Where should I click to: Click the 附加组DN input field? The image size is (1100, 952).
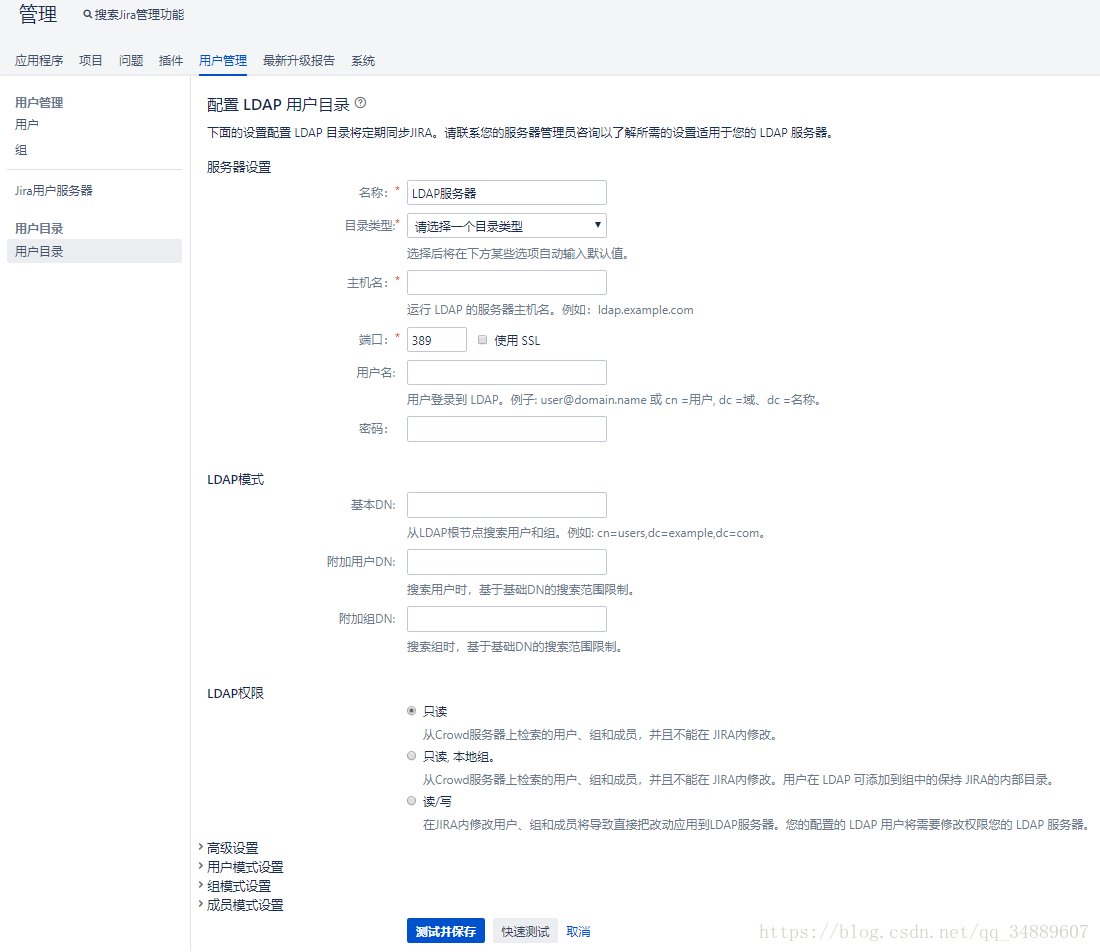coord(507,618)
